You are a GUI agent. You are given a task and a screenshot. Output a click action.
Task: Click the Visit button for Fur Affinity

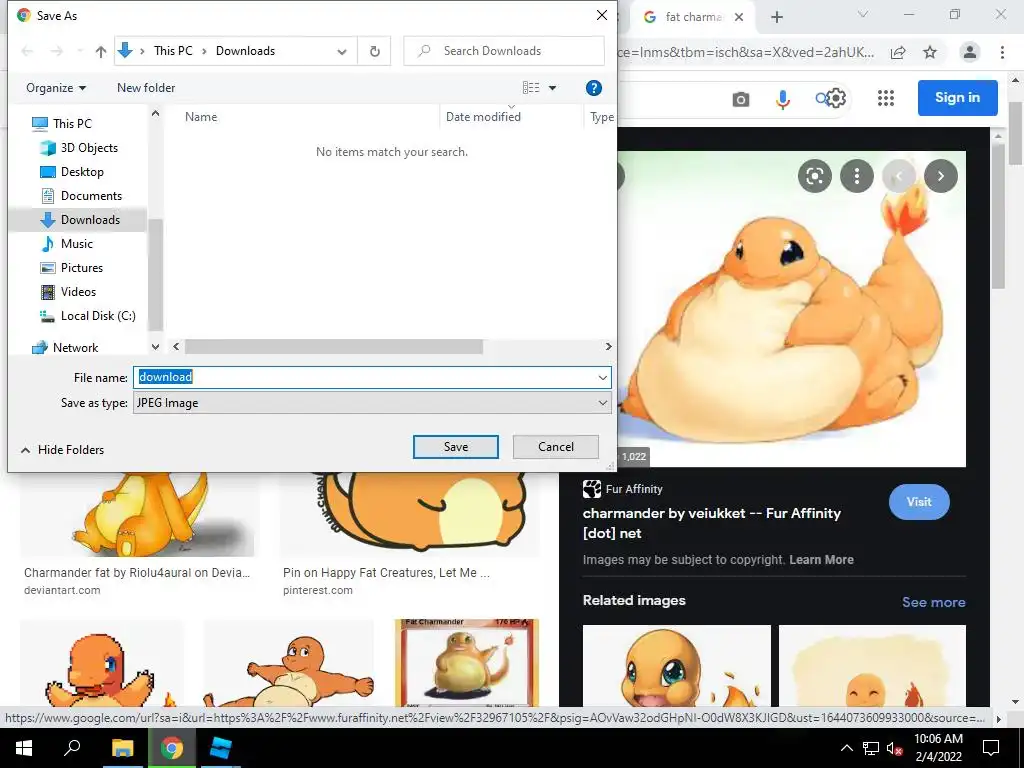click(x=919, y=502)
